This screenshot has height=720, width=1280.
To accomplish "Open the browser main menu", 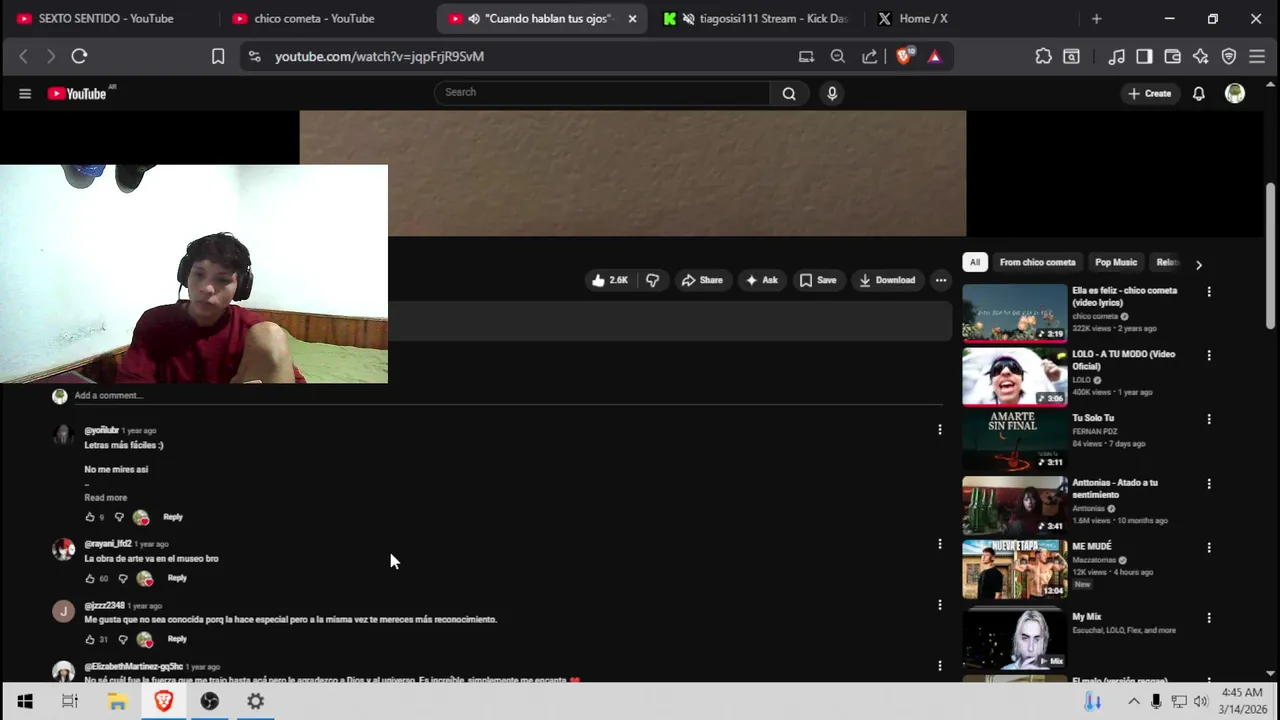I will pyautogui.click(x=1257, y=57).
